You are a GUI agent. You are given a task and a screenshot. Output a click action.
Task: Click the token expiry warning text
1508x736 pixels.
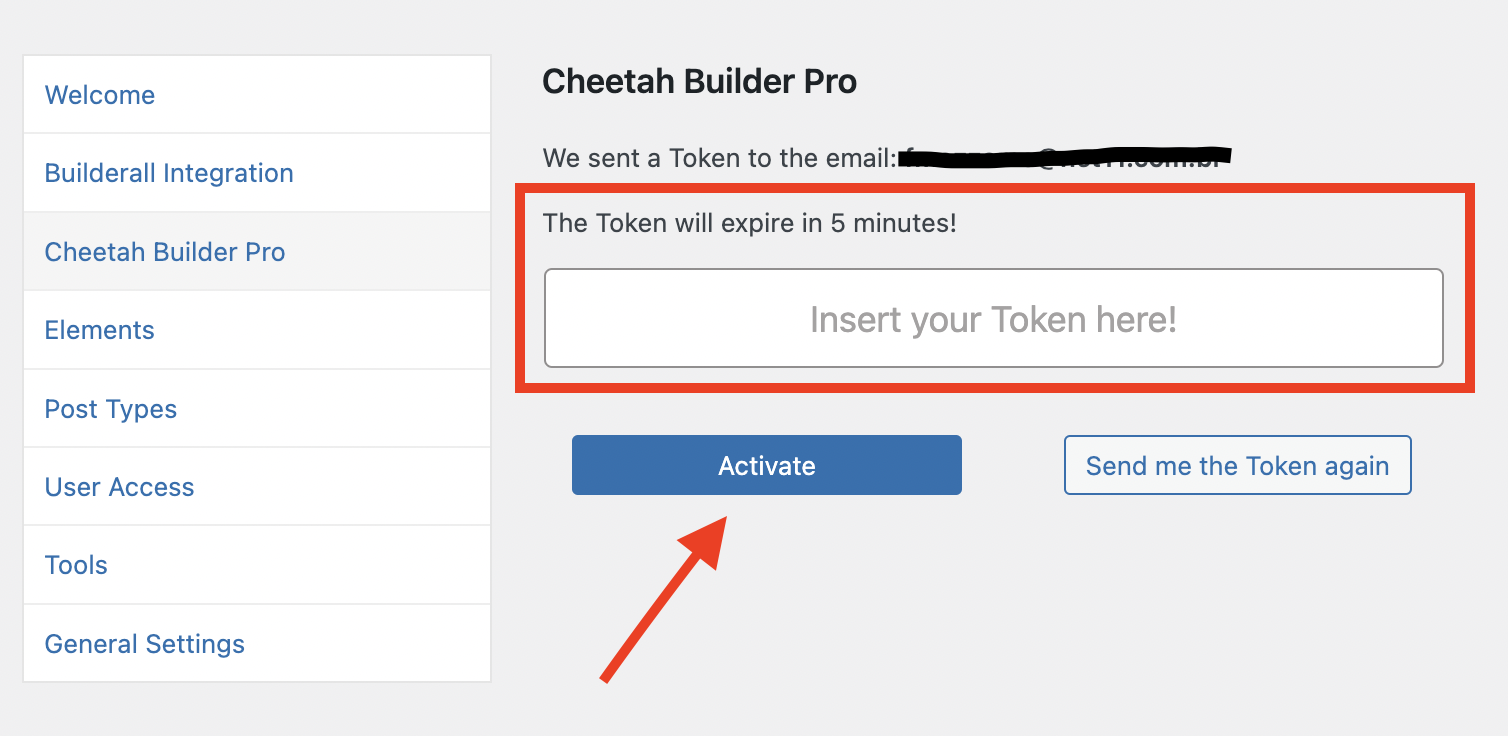tap(749, 223)
